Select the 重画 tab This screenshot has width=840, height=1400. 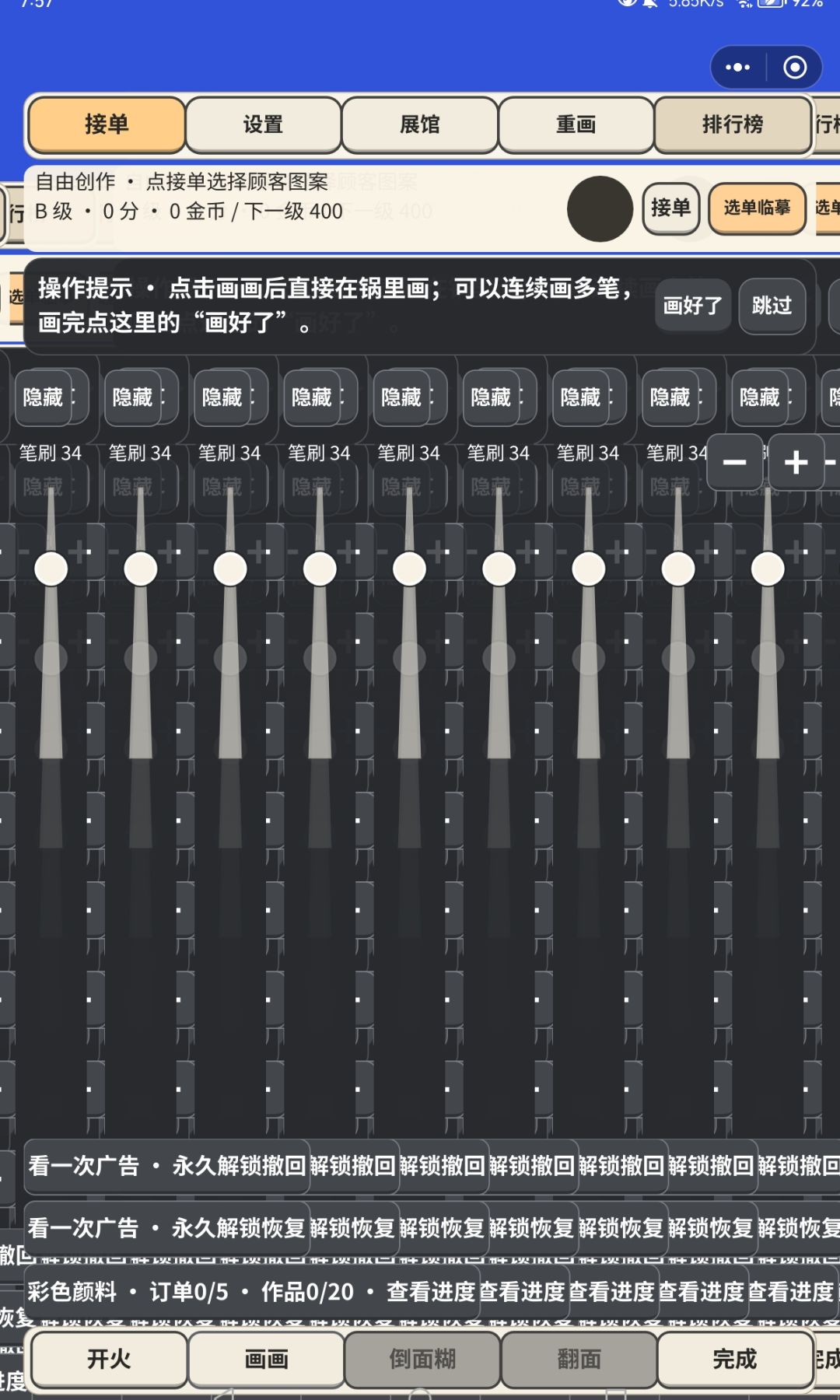click(576, 124)
